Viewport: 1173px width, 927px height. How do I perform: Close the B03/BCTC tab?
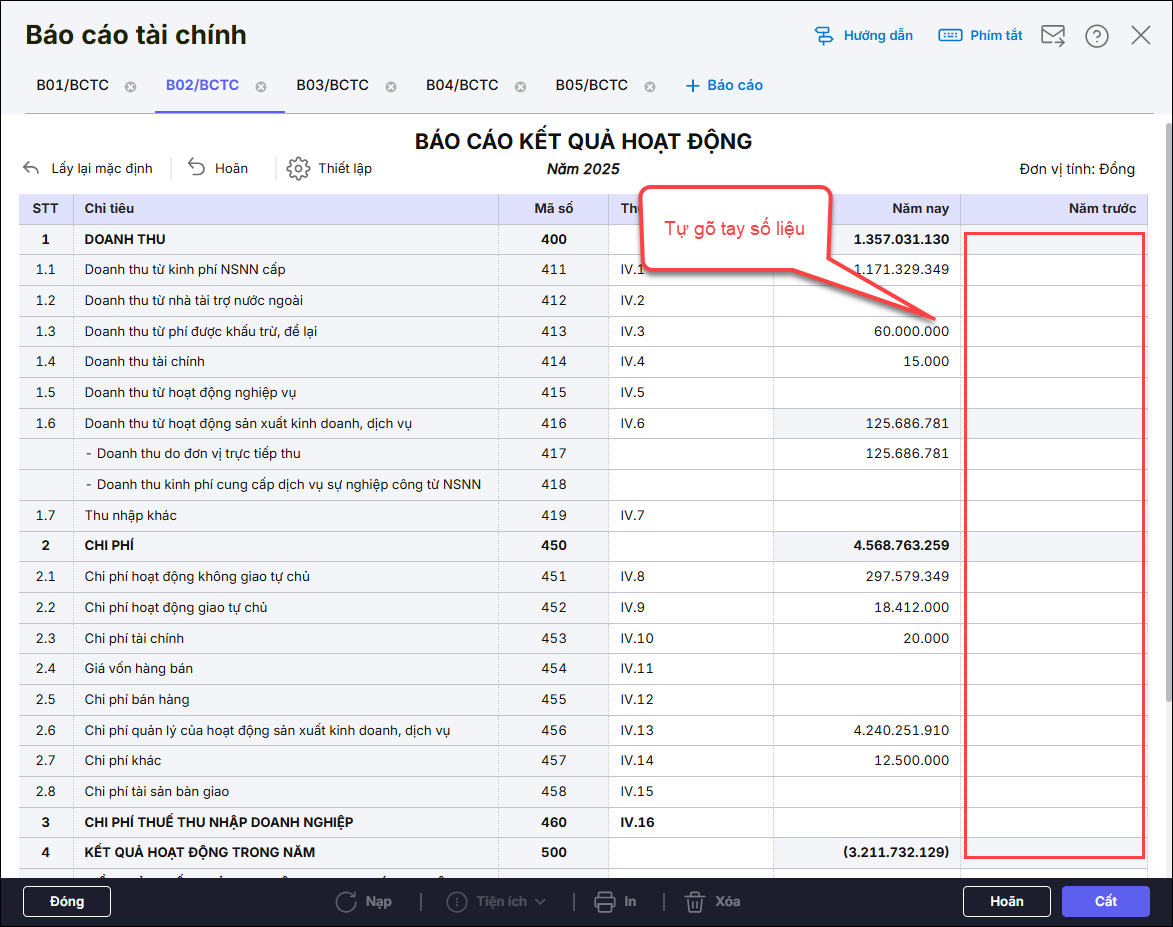[x=391, y=87]
